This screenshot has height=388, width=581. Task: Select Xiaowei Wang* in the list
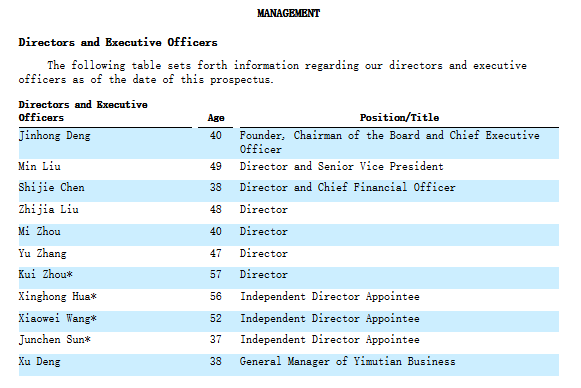[x=57, y=319]
